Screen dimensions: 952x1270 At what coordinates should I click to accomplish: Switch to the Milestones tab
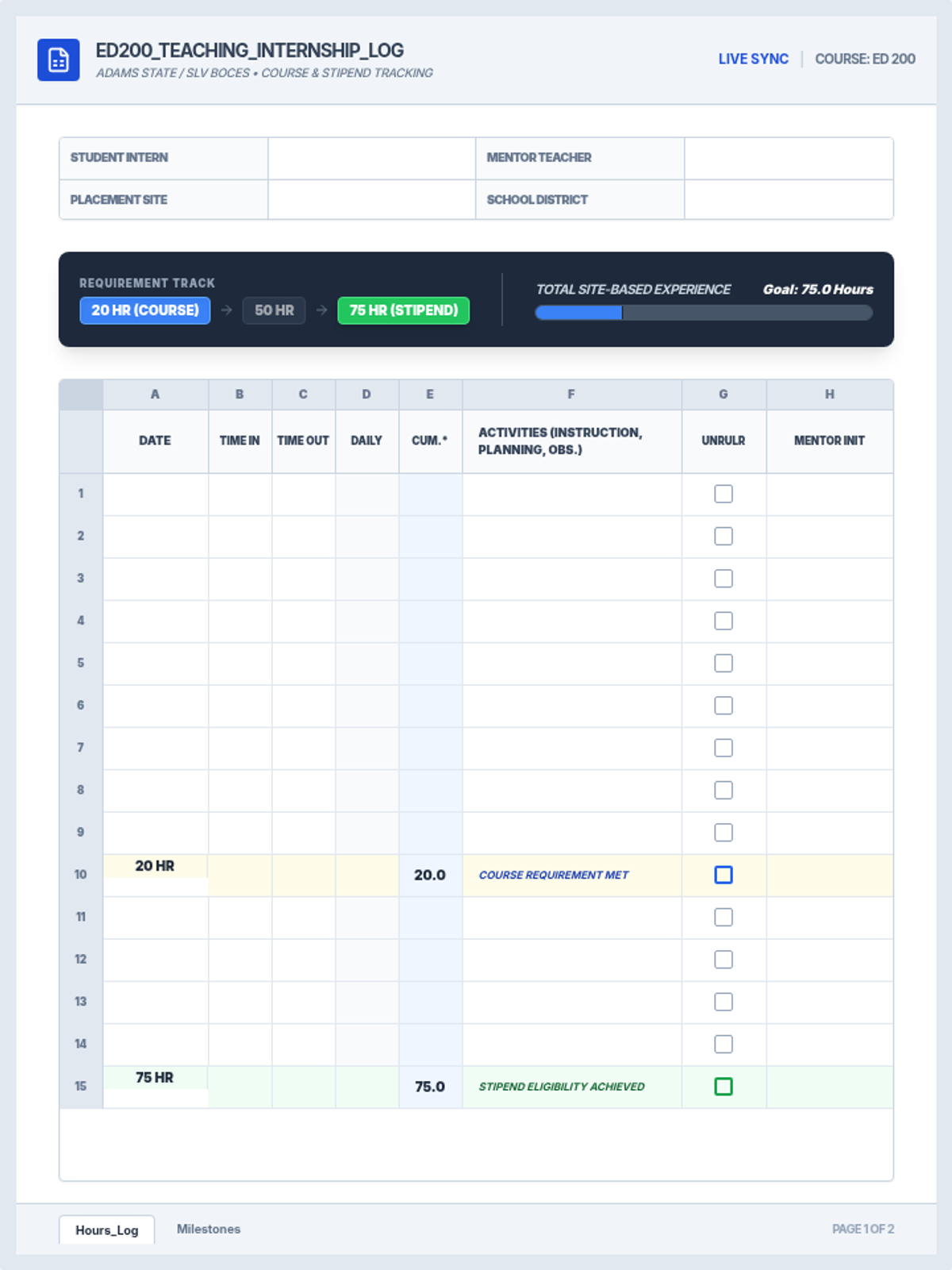(208, 1229)
